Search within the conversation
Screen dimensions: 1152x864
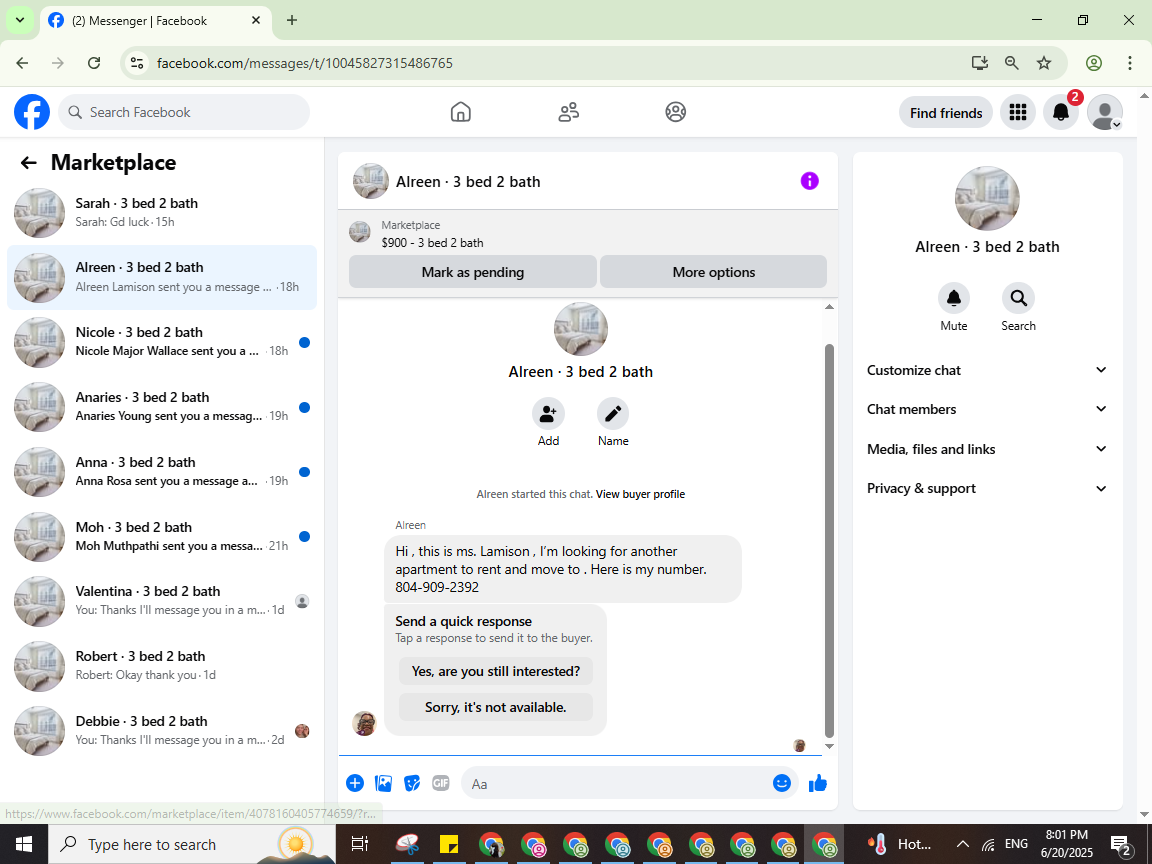[x=1018, y=298]
